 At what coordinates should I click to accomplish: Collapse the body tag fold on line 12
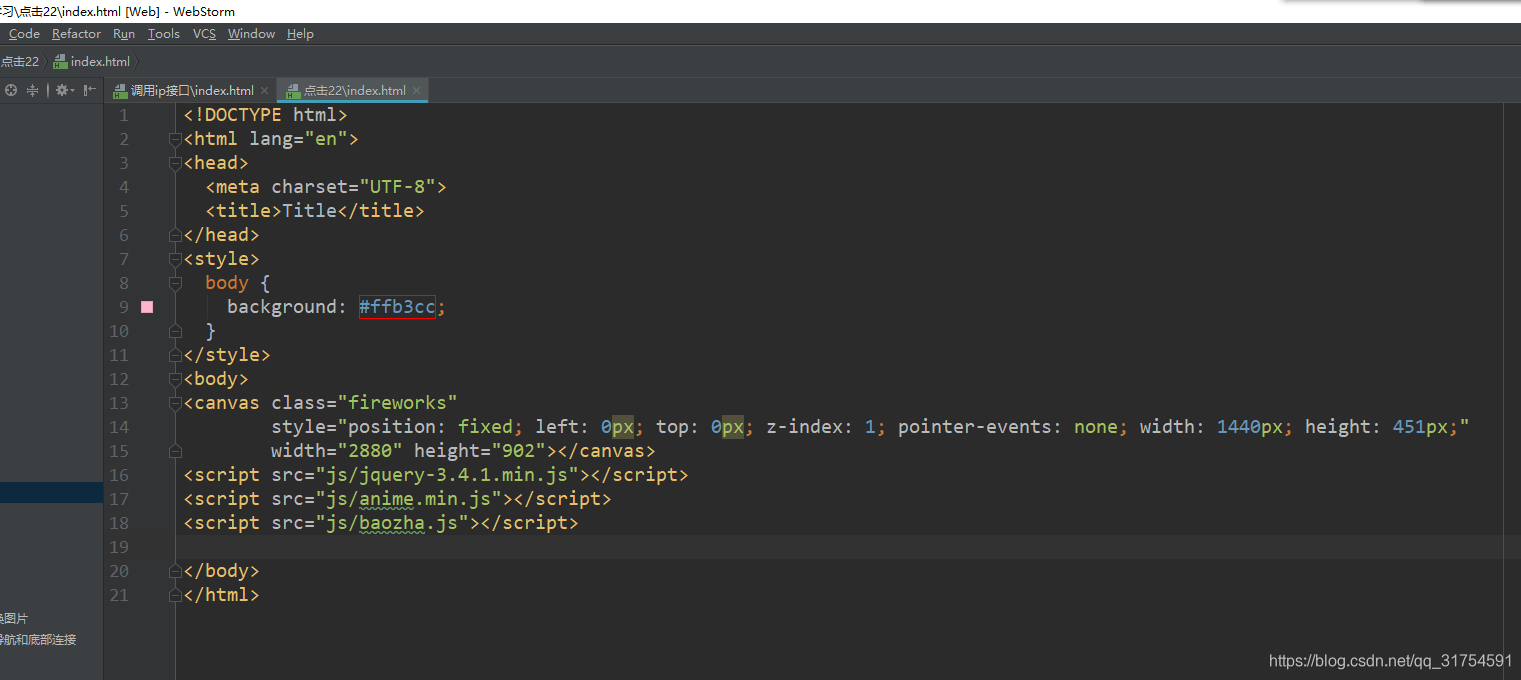point(175,379)
